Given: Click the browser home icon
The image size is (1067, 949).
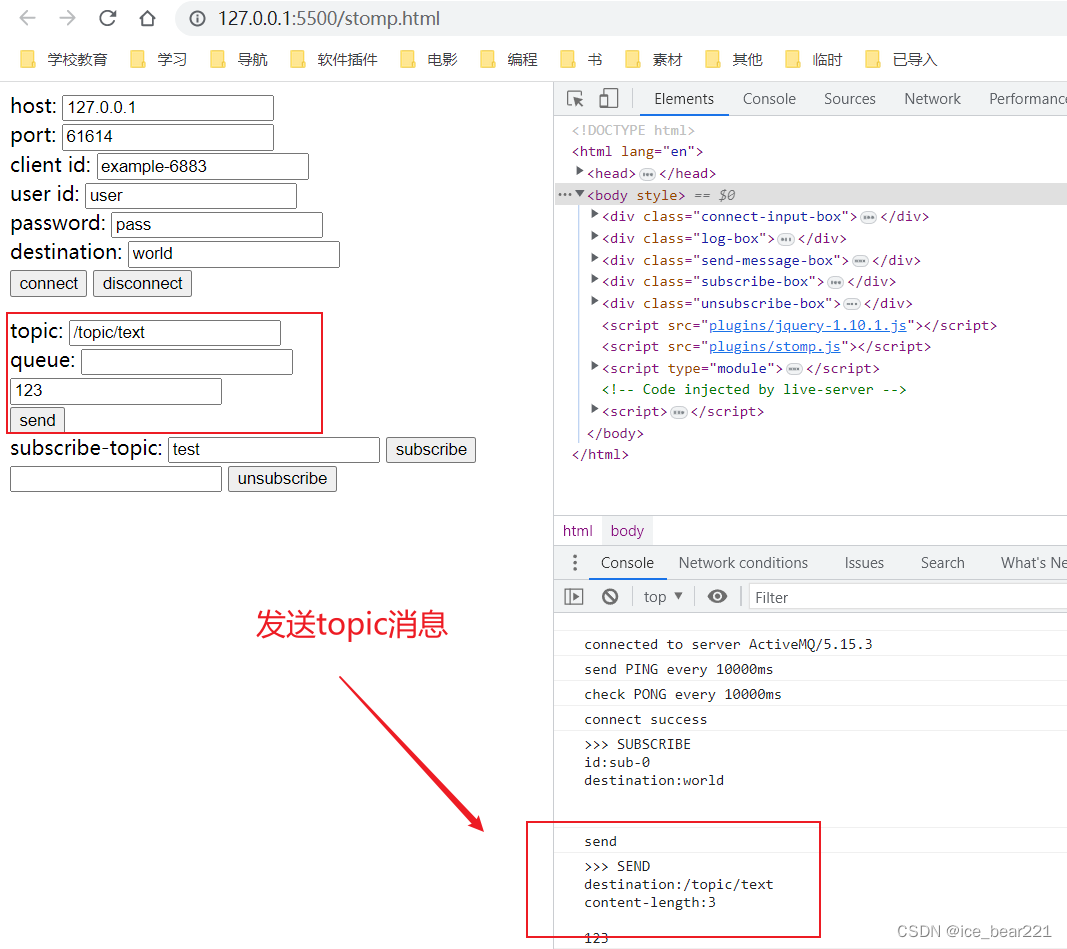Looking at the screenshot, I should point(145,18).
